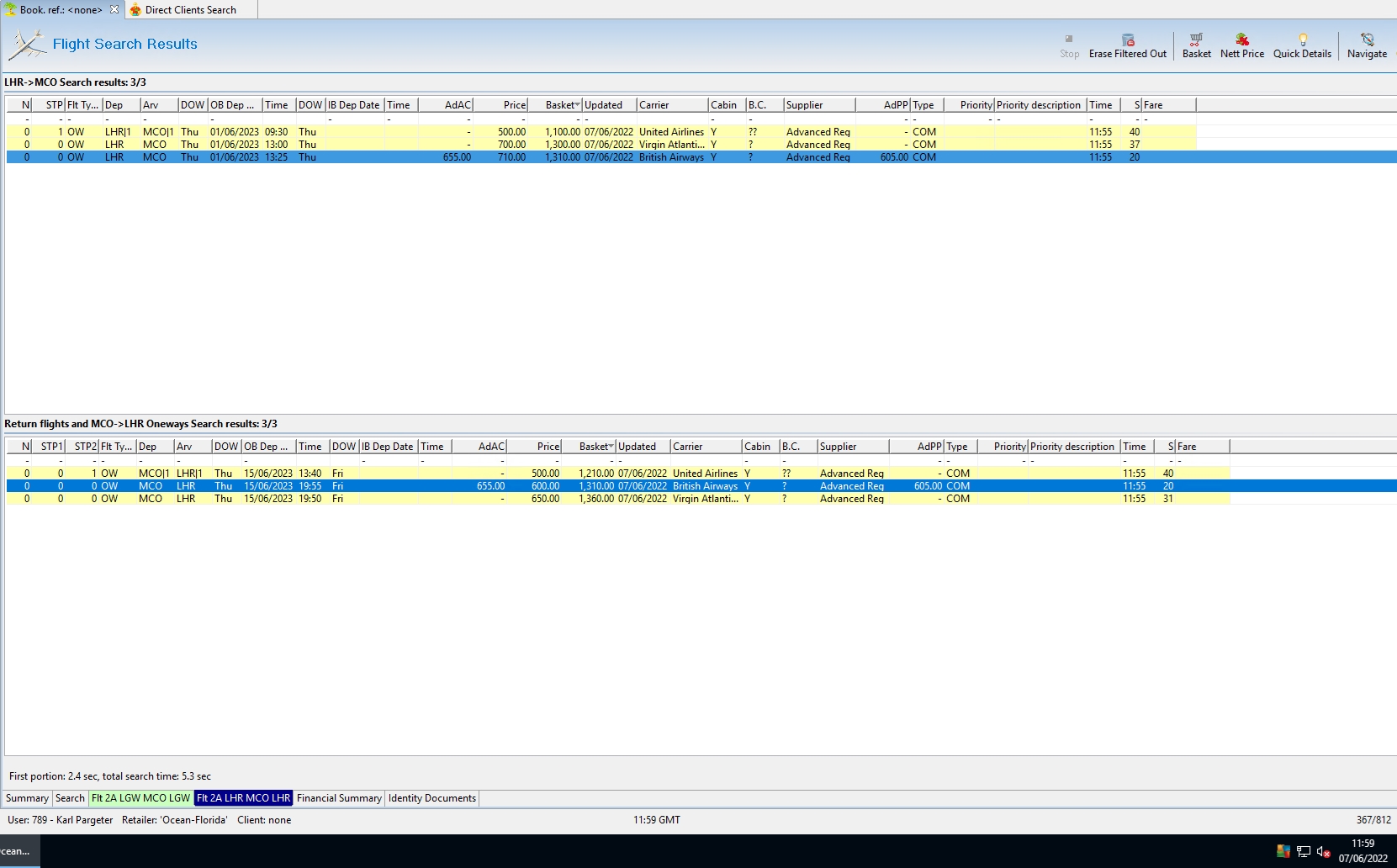Click the 367/812 counter in the status bar
The height and width of the screenshot is (868, 1397).
[1373, 820]
